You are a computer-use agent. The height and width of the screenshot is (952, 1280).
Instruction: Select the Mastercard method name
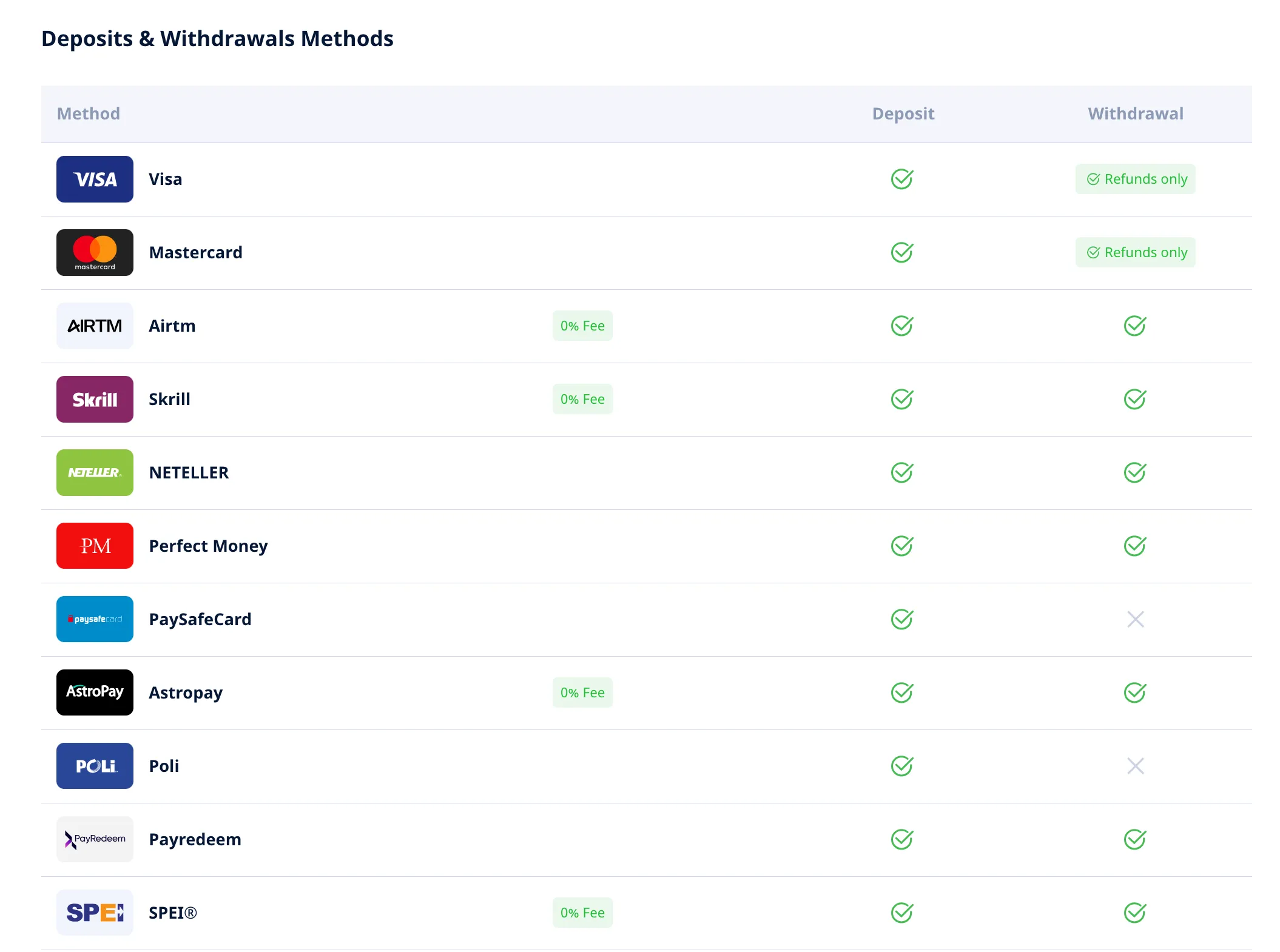point(195,252)
